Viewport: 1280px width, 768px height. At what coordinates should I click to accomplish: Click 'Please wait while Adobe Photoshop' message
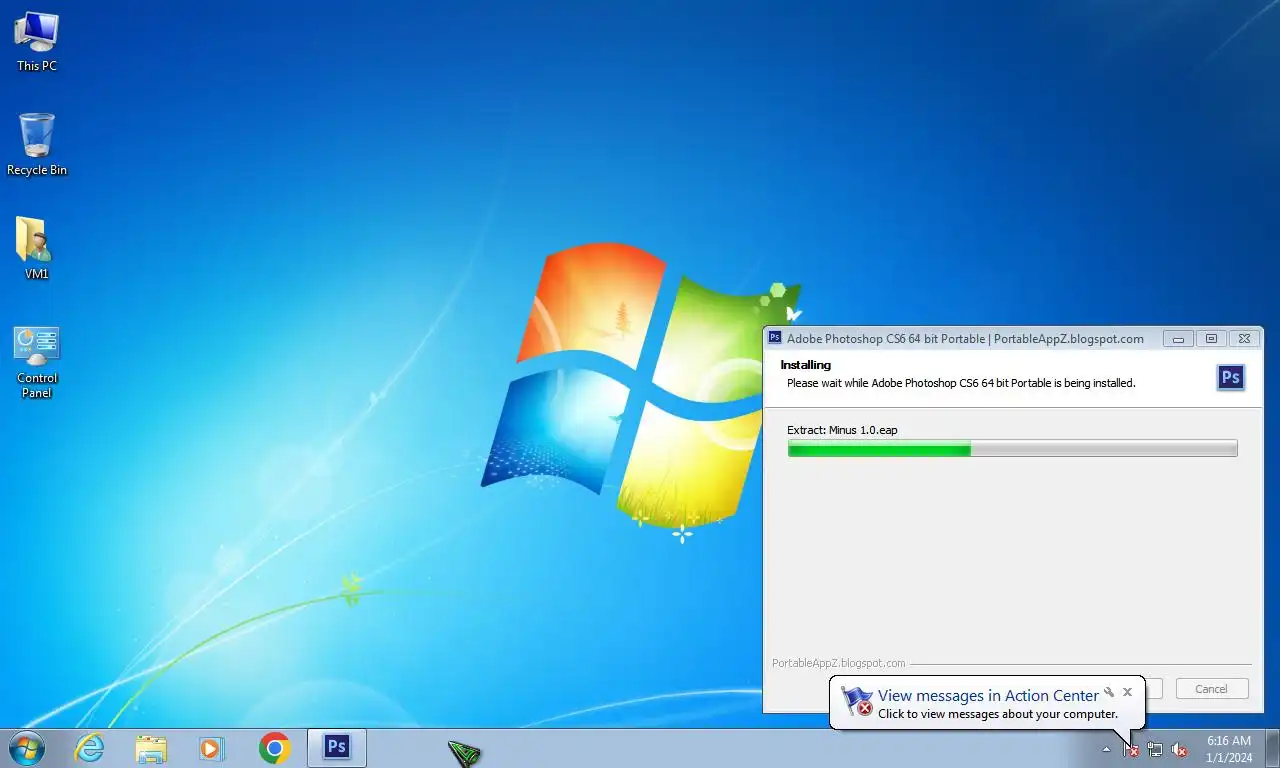pos(961,383)
